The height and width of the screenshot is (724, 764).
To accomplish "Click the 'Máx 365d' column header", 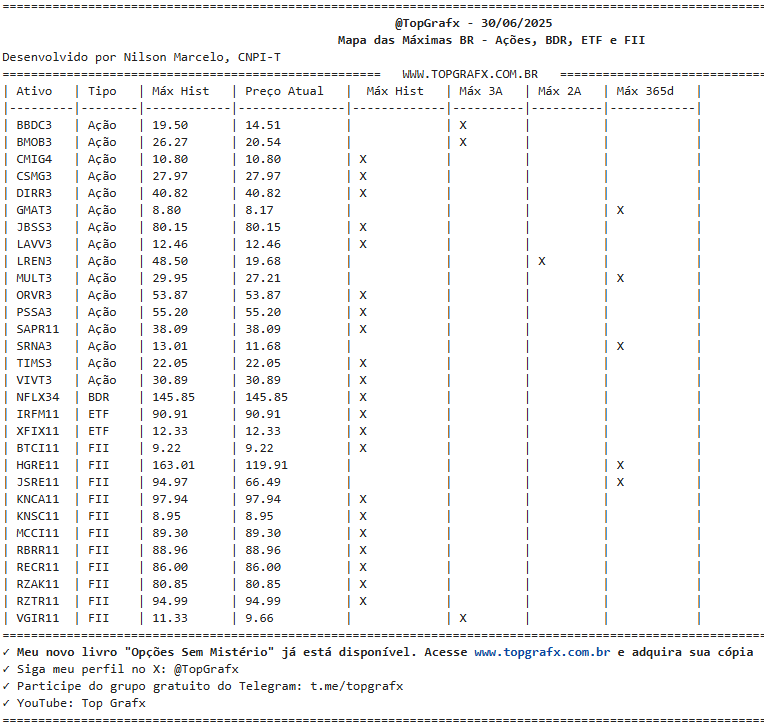I will click(x=645, y=91).
